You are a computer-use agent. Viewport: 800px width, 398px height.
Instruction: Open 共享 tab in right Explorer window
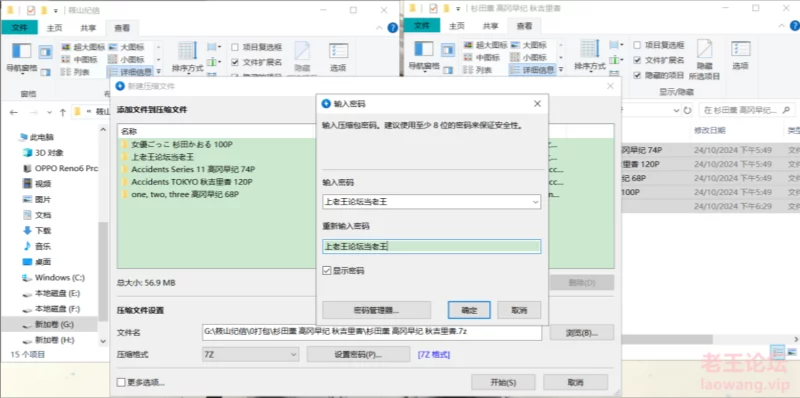tap(490, 26)
